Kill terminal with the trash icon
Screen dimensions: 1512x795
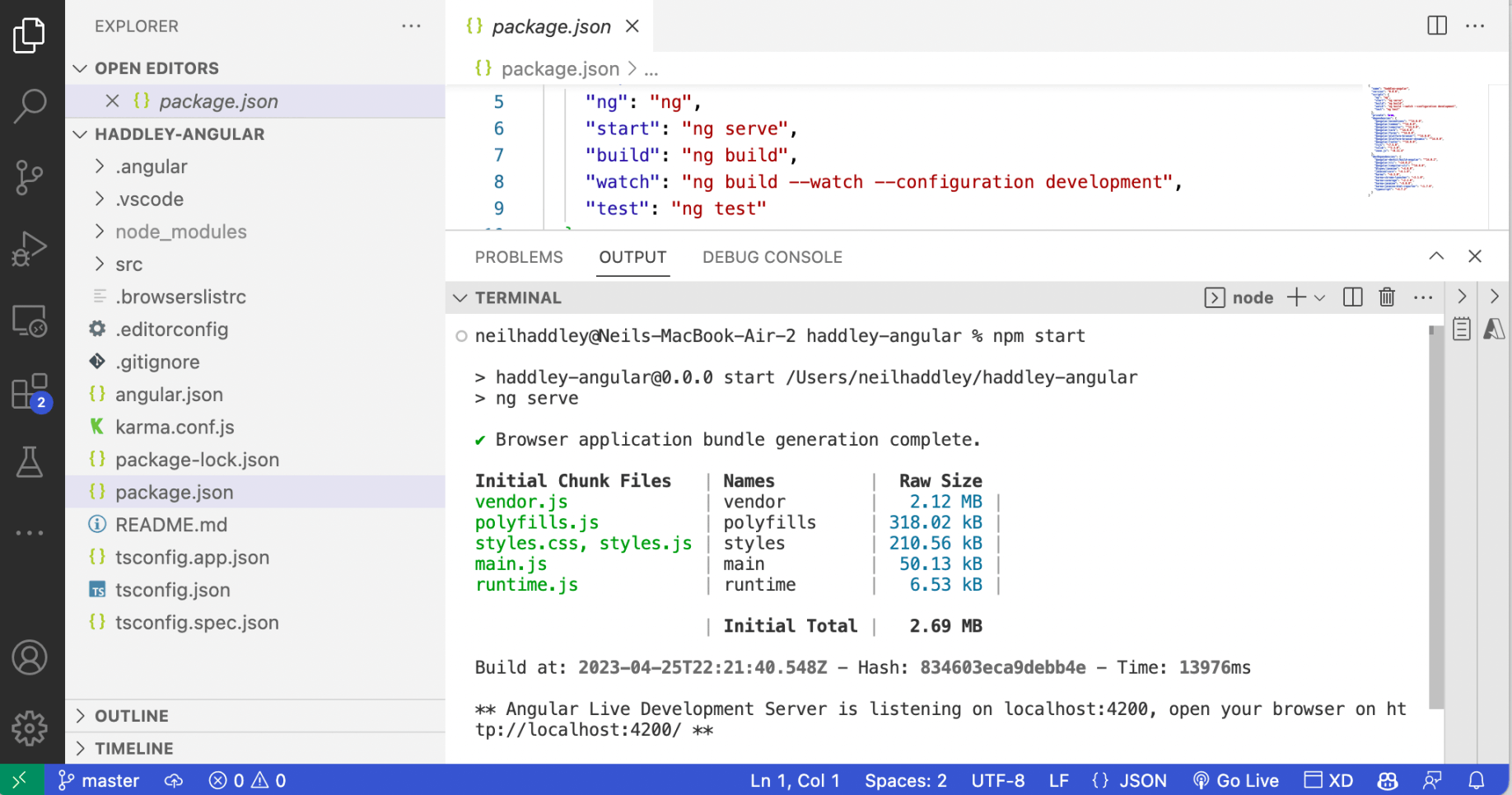pyautogui.click(x=1387, y=297)
